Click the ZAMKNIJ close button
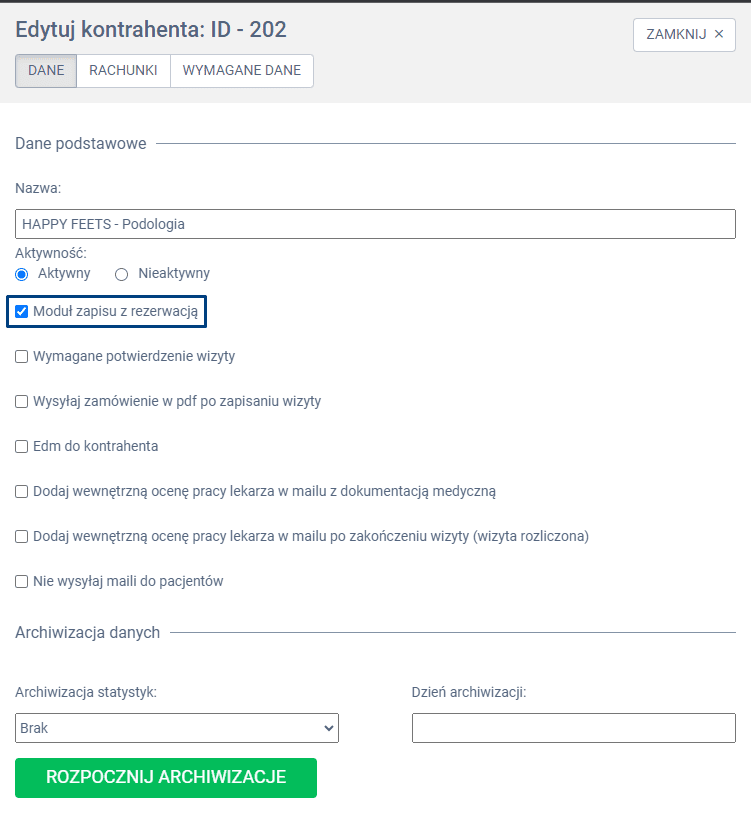 [x=684, y=34]
